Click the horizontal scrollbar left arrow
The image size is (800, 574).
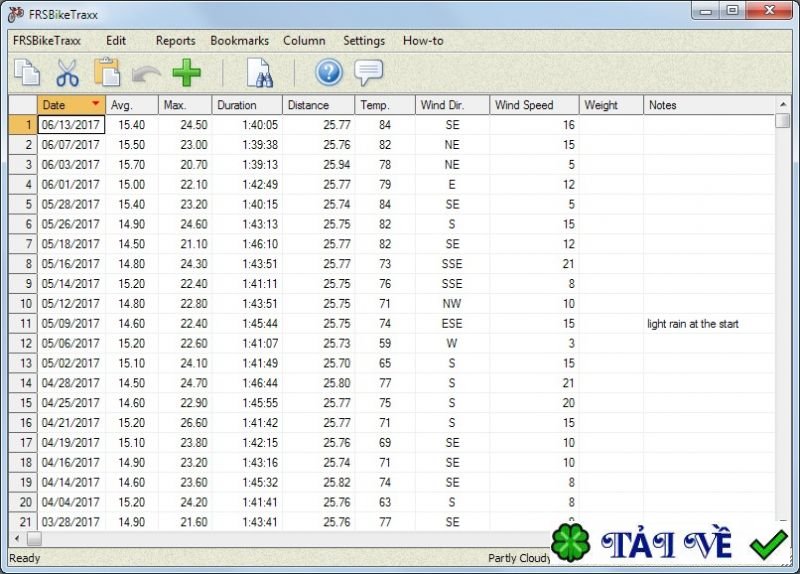pos(17,538)
